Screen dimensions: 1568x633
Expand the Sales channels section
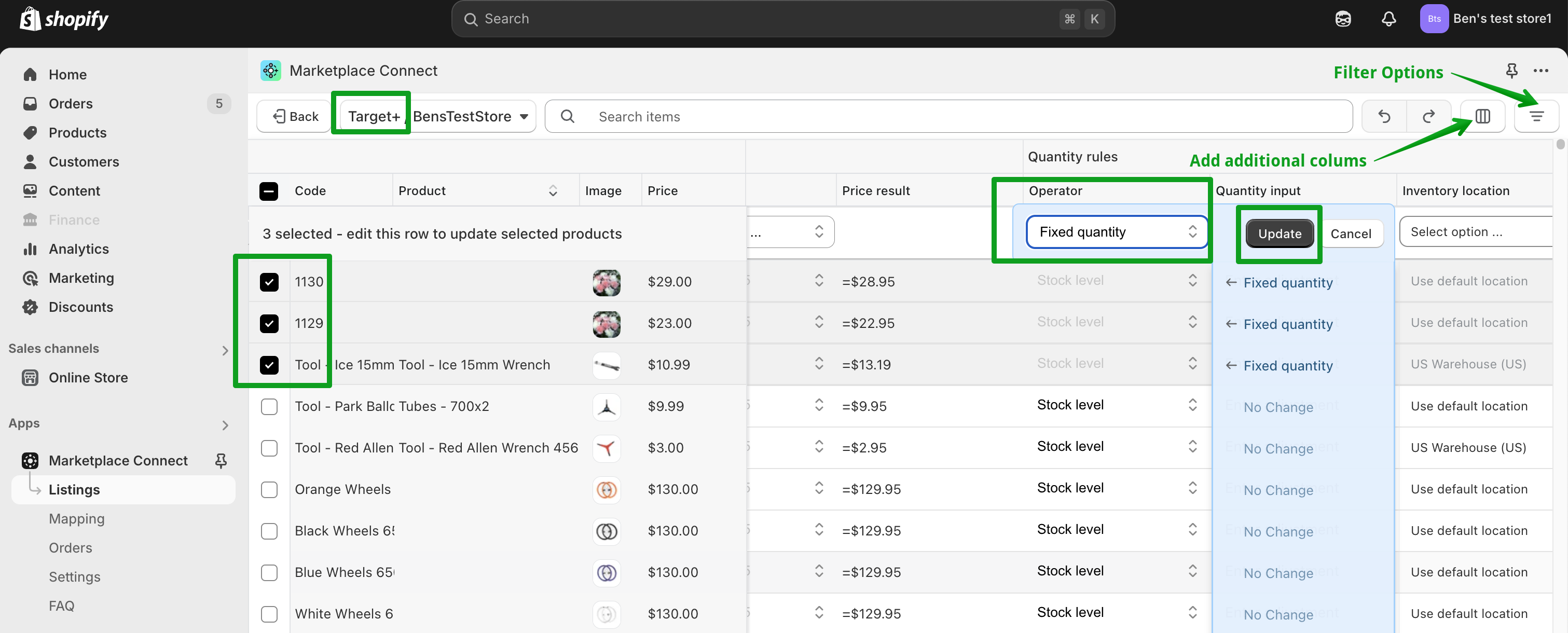click(225, 350)
